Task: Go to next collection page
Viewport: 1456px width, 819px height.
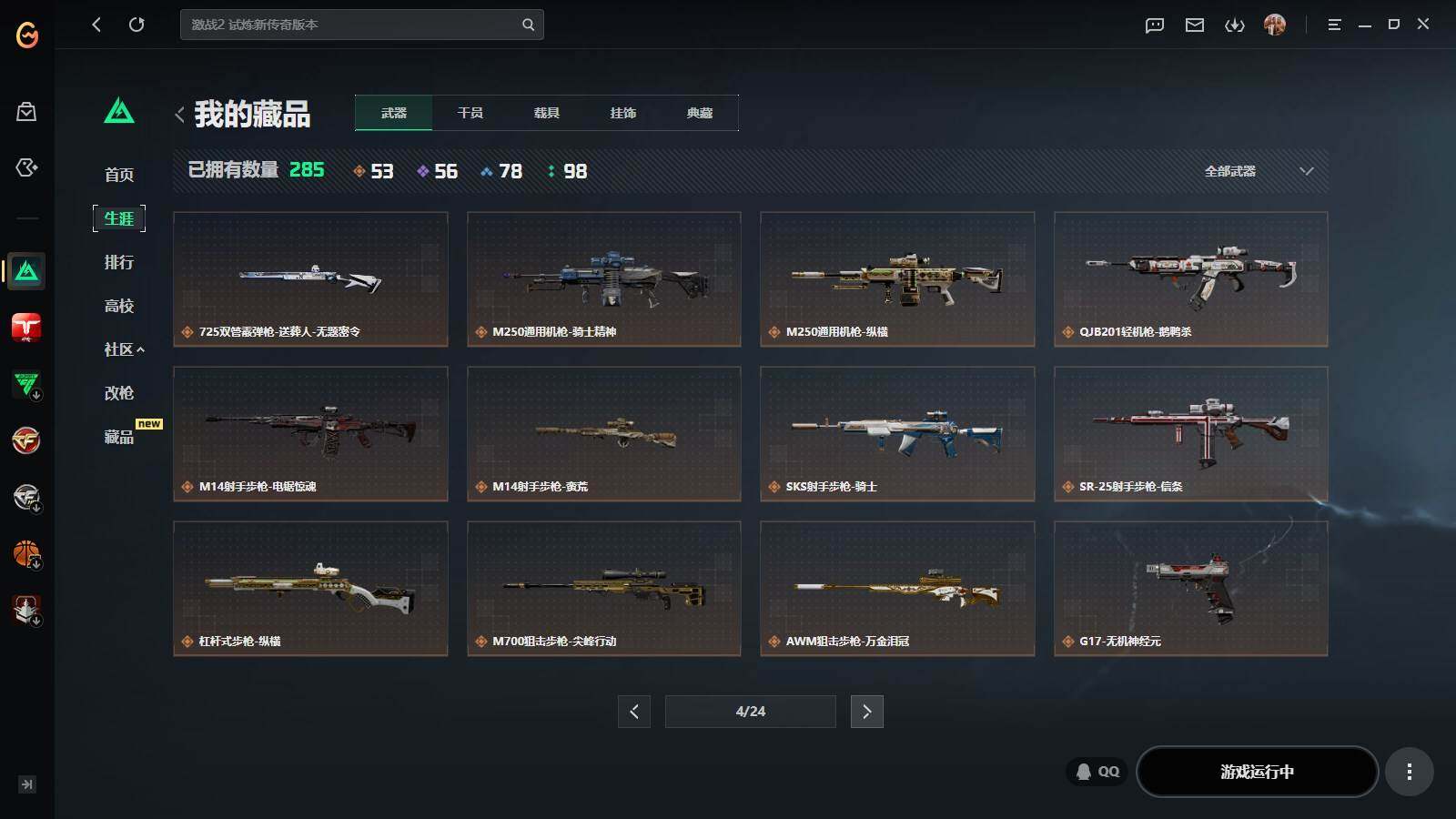Action: pyautogui.click(x=866, y=712)
